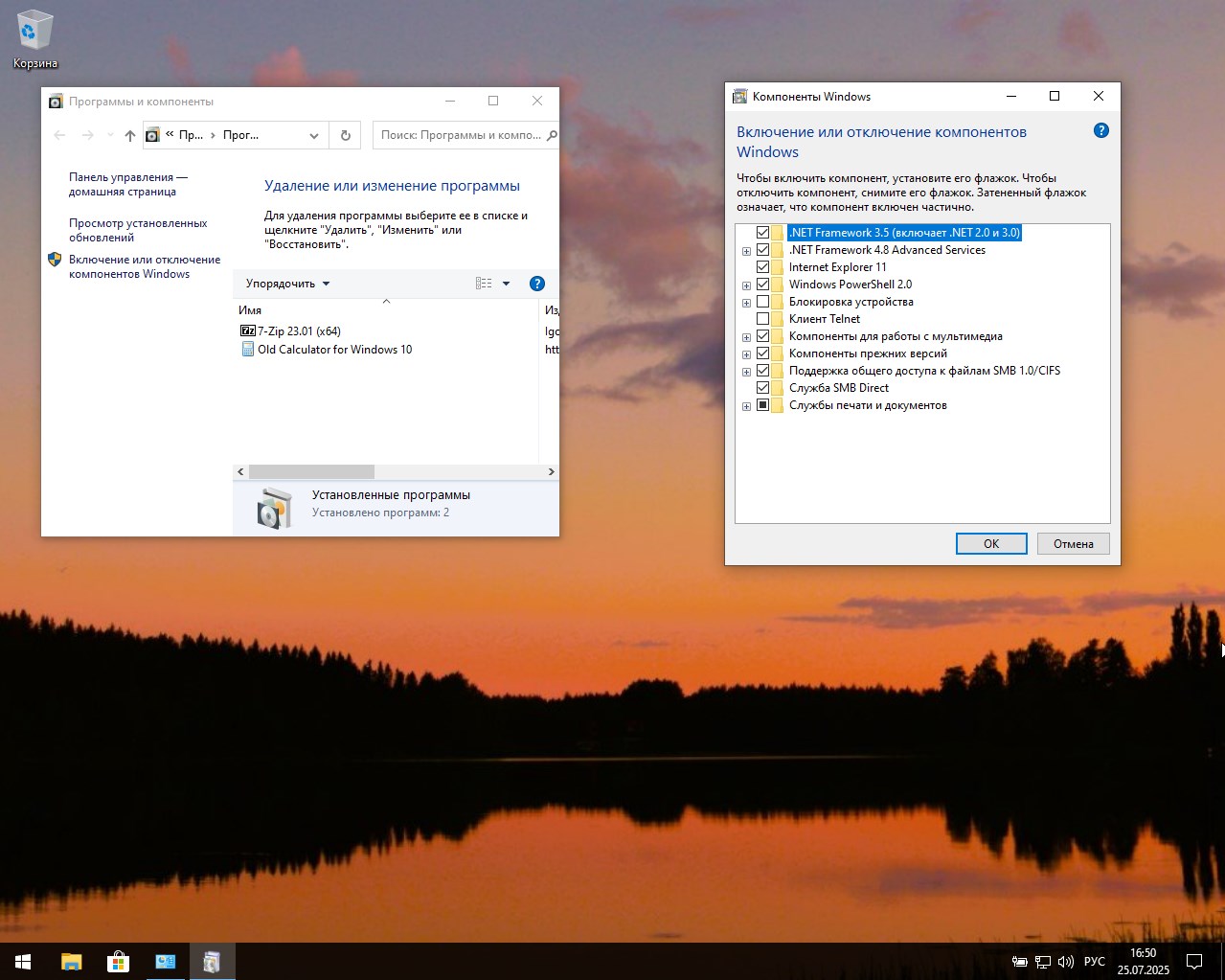The image size is (1225, 980).
Task: Open Microsoft Store from the taskbar
Action: (x=118, y=961)
